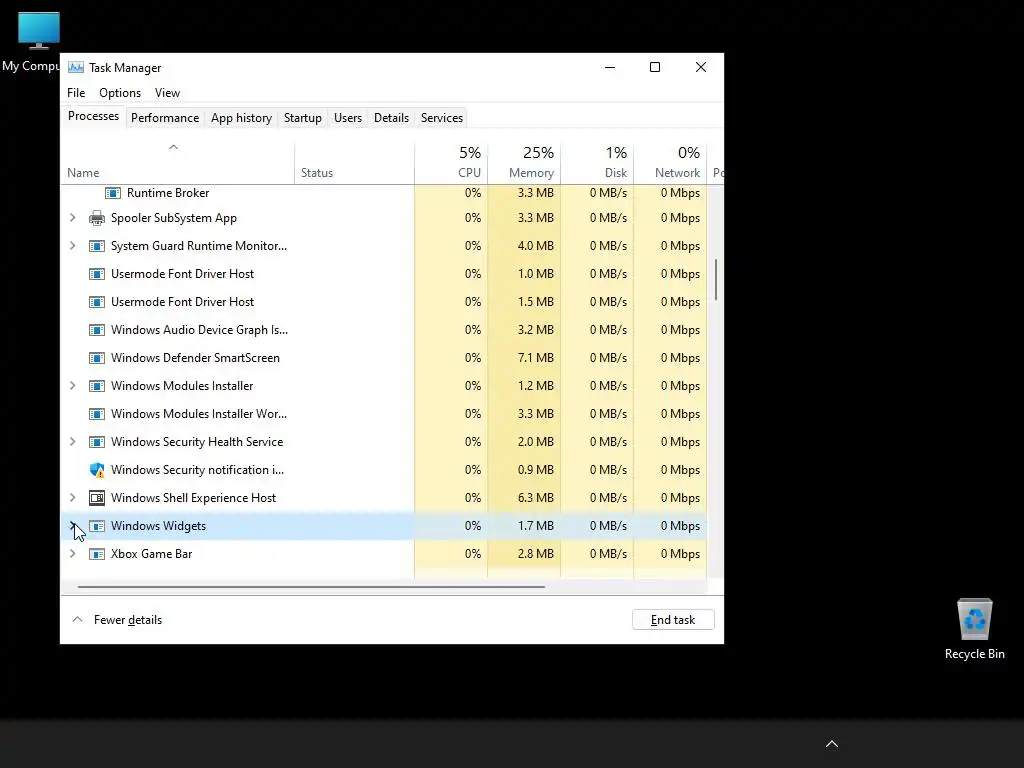Expand the Windows Modules Installer group
The image size is (1024, 768).
(x=72, y=385)
